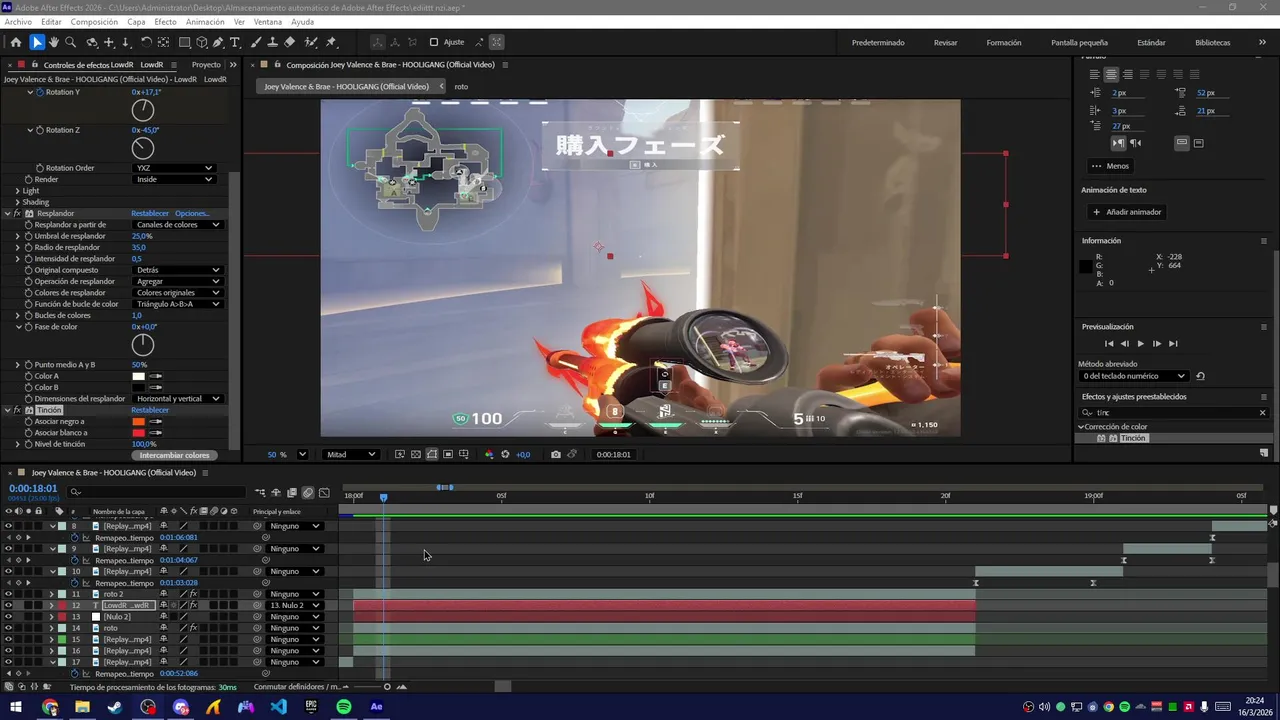Set right-to-left paragraph direction
Image resolution: width=1280 pixels, height=720 pixels.
[x=1135, y=143]
